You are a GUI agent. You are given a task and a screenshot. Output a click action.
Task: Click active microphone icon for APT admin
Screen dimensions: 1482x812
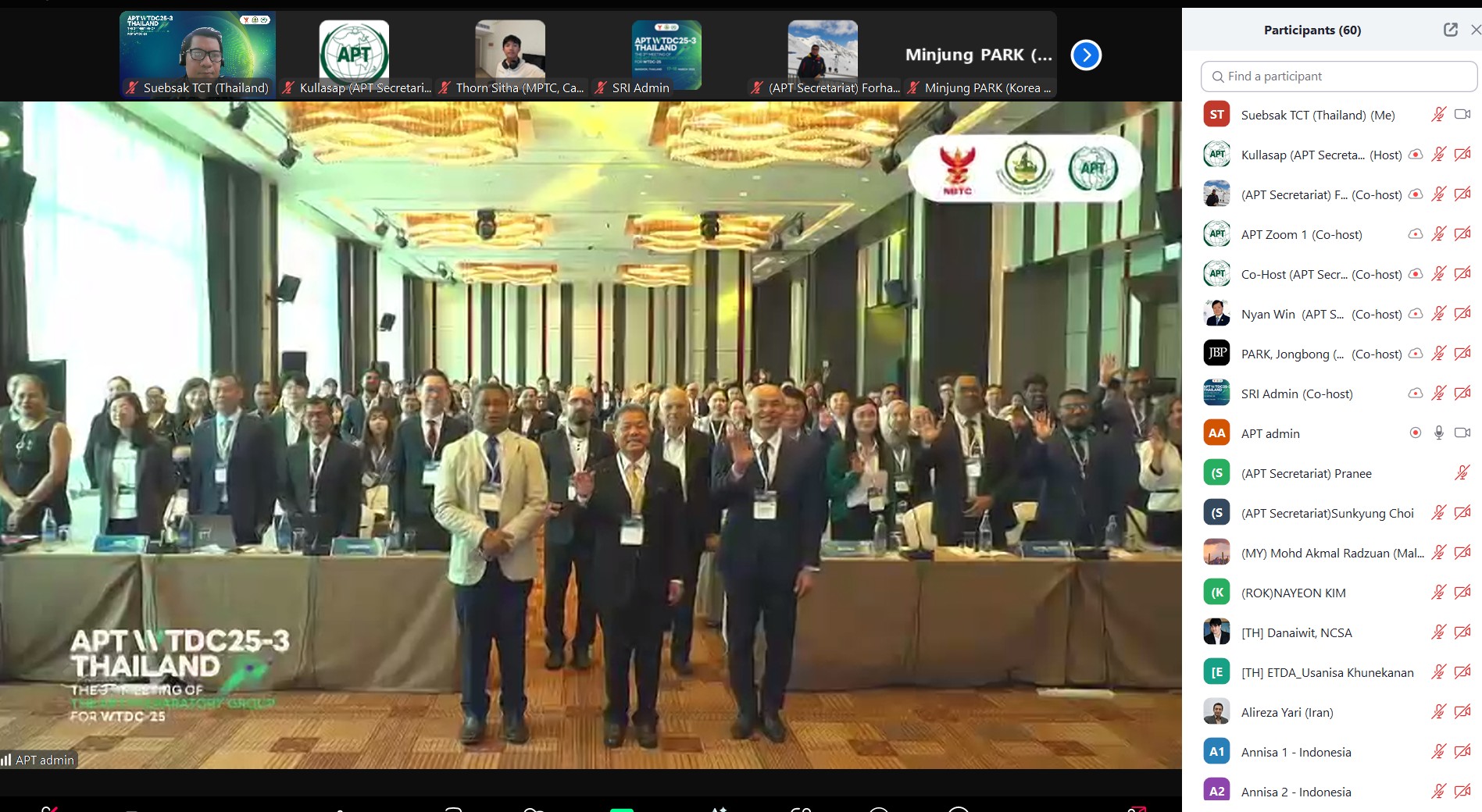click(1438, 433)
